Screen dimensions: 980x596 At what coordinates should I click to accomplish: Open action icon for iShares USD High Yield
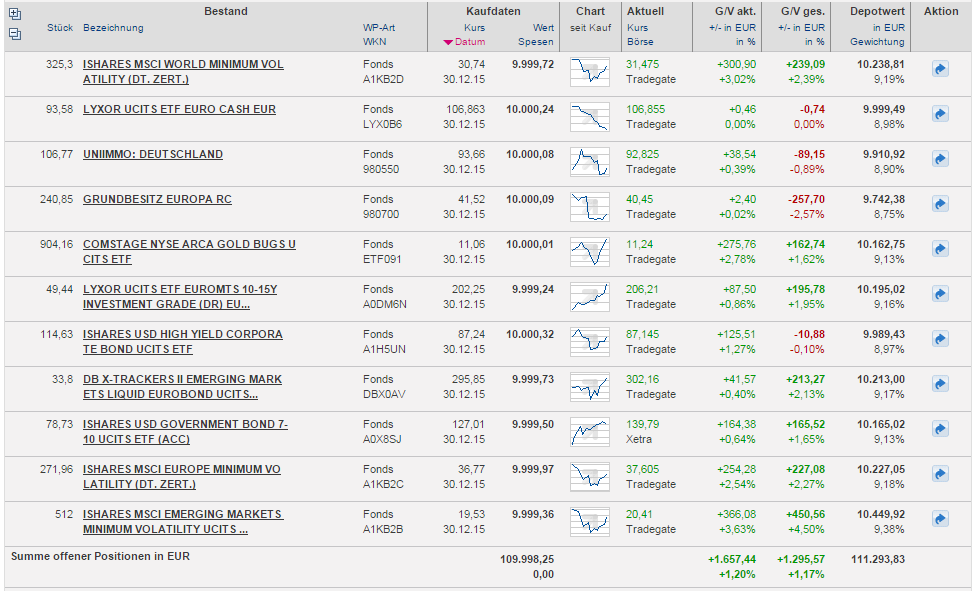click(940, 340)
